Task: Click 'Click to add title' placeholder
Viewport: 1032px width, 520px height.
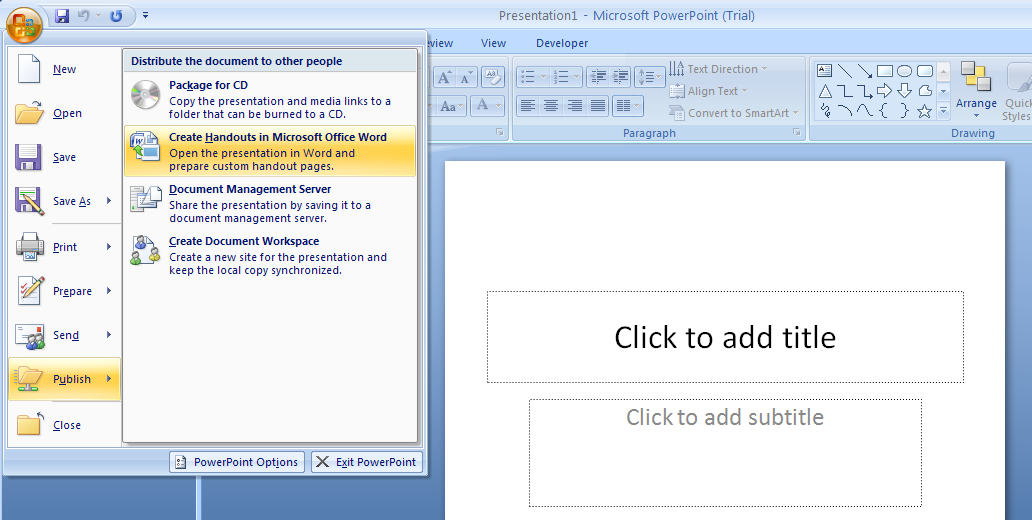Action: tap(725, 337)
